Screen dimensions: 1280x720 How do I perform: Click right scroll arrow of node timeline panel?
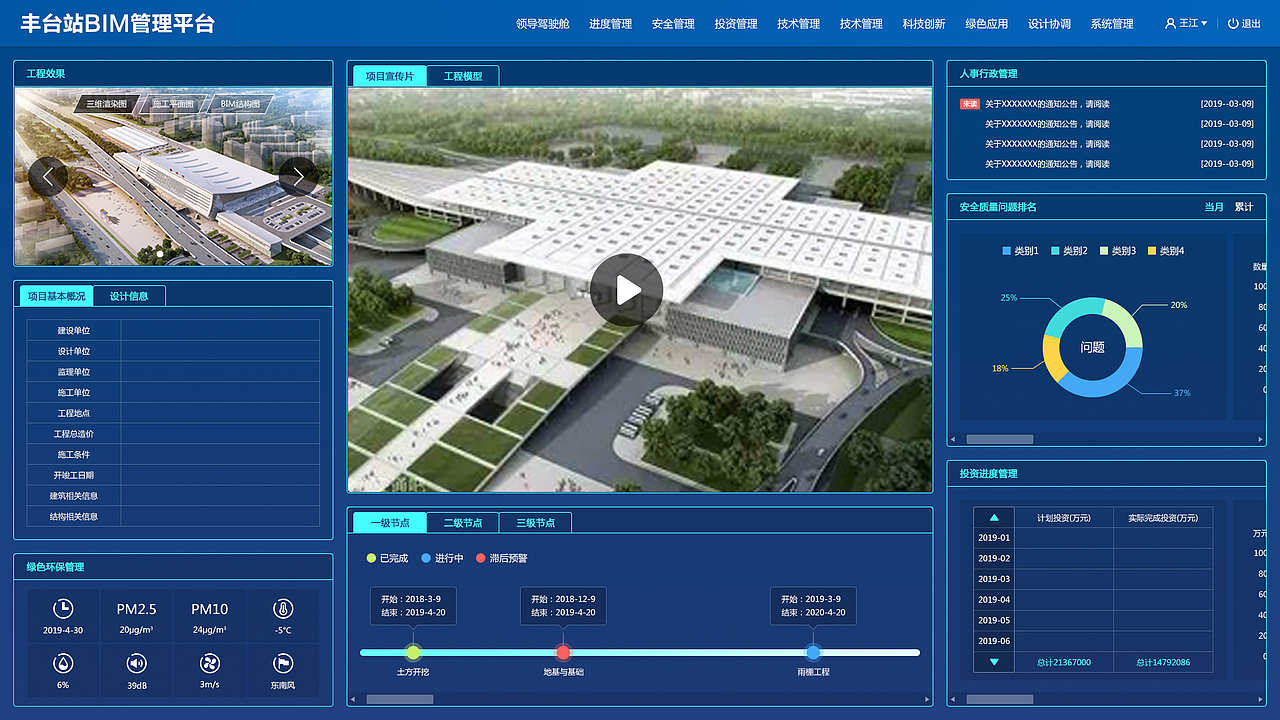click(927, 699)
